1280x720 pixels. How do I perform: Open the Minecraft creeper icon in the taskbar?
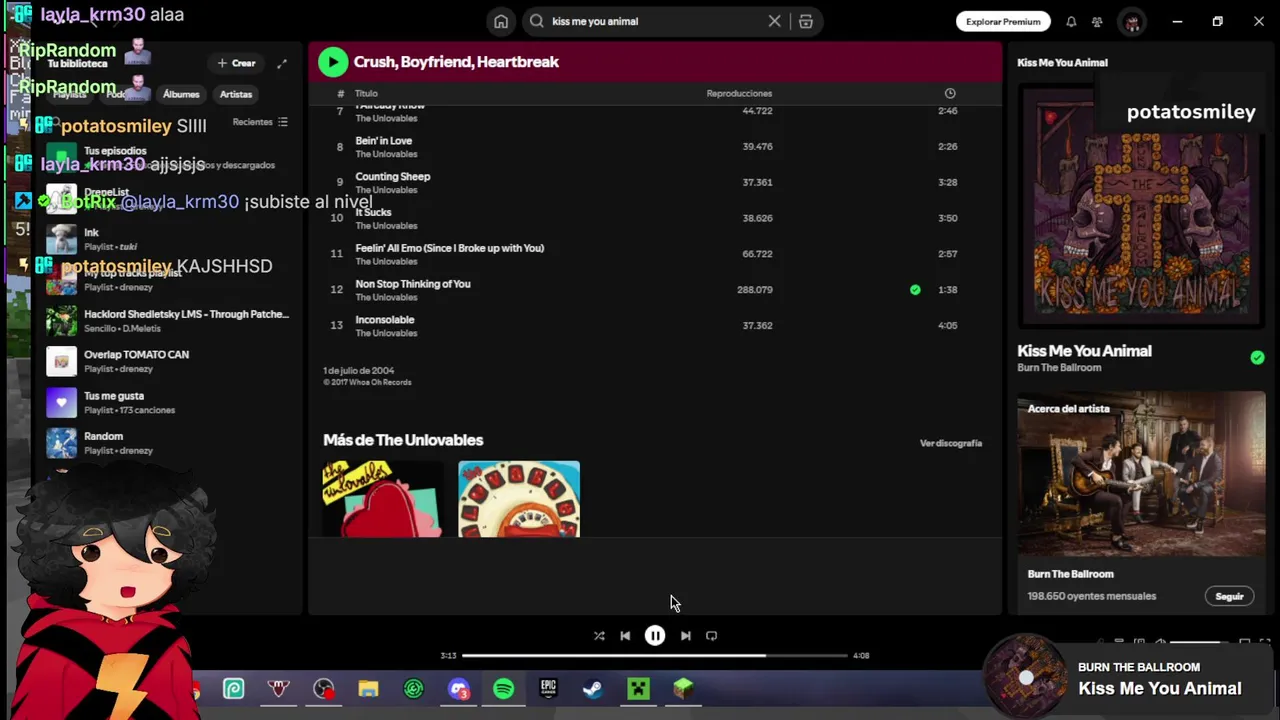pyautogui.click(x=638, y=689)
